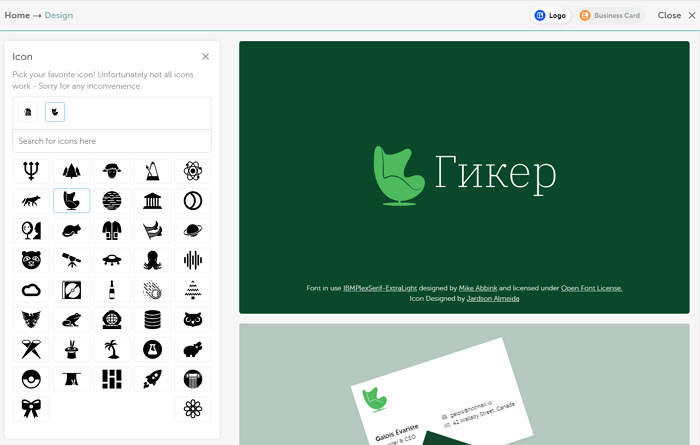Pick the rocket icon
The image size is (700, 445).
[x=152, y=379]
